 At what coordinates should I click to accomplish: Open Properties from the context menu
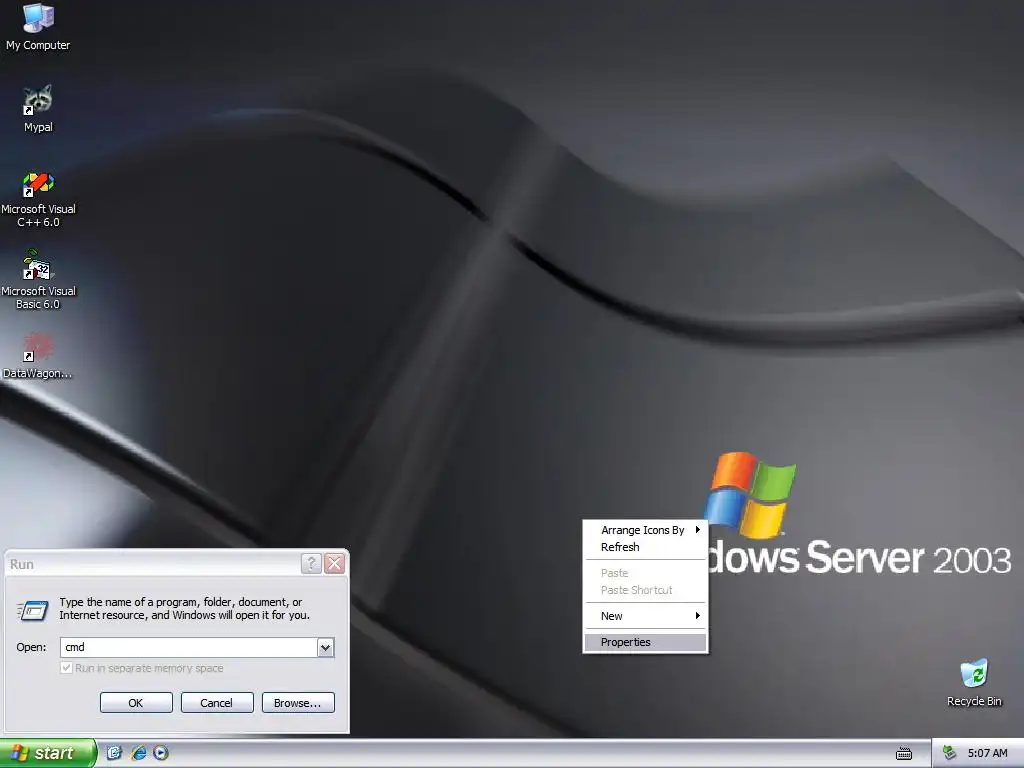tap(645, 642)
